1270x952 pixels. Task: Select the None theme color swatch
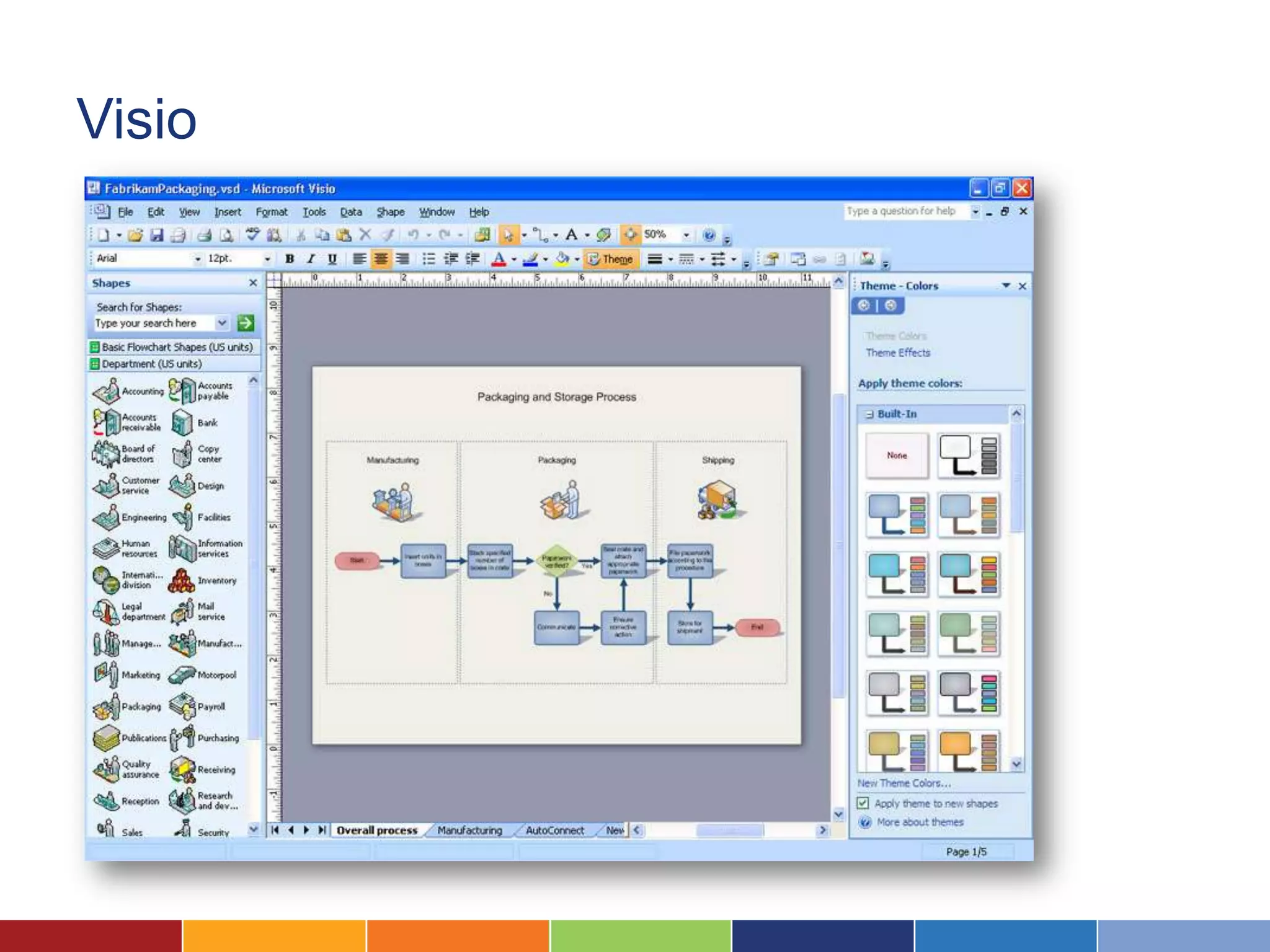pyautogui.click(x=897, y=456)
